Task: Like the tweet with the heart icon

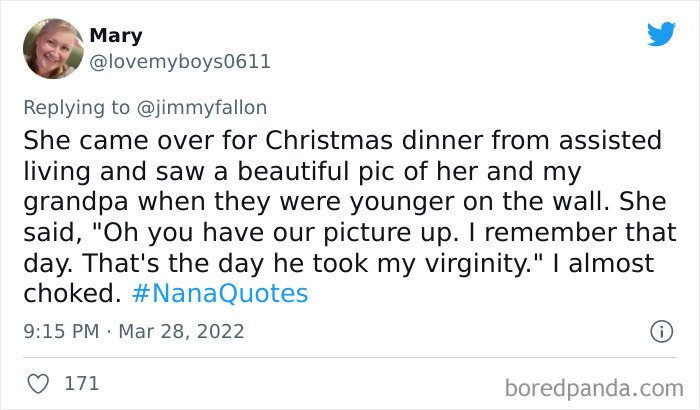Action: tap(37, 383)
